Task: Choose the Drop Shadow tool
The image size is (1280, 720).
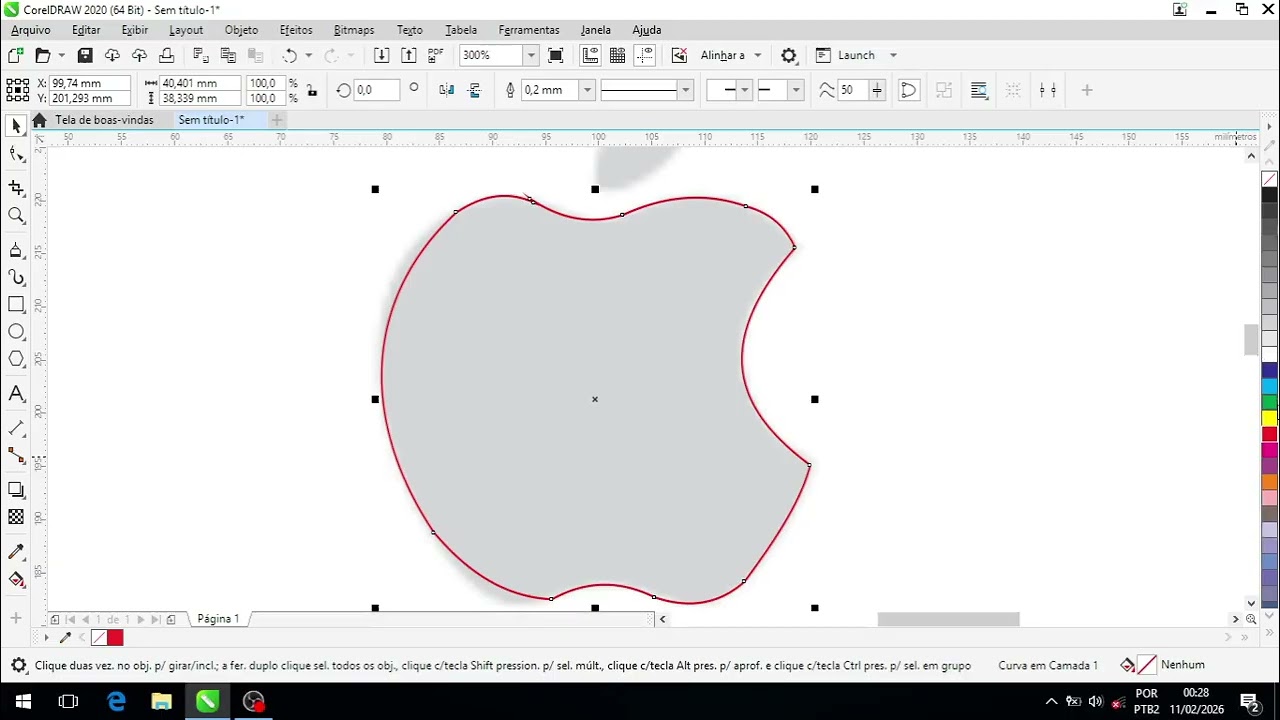Action: (x=16, y=490)
